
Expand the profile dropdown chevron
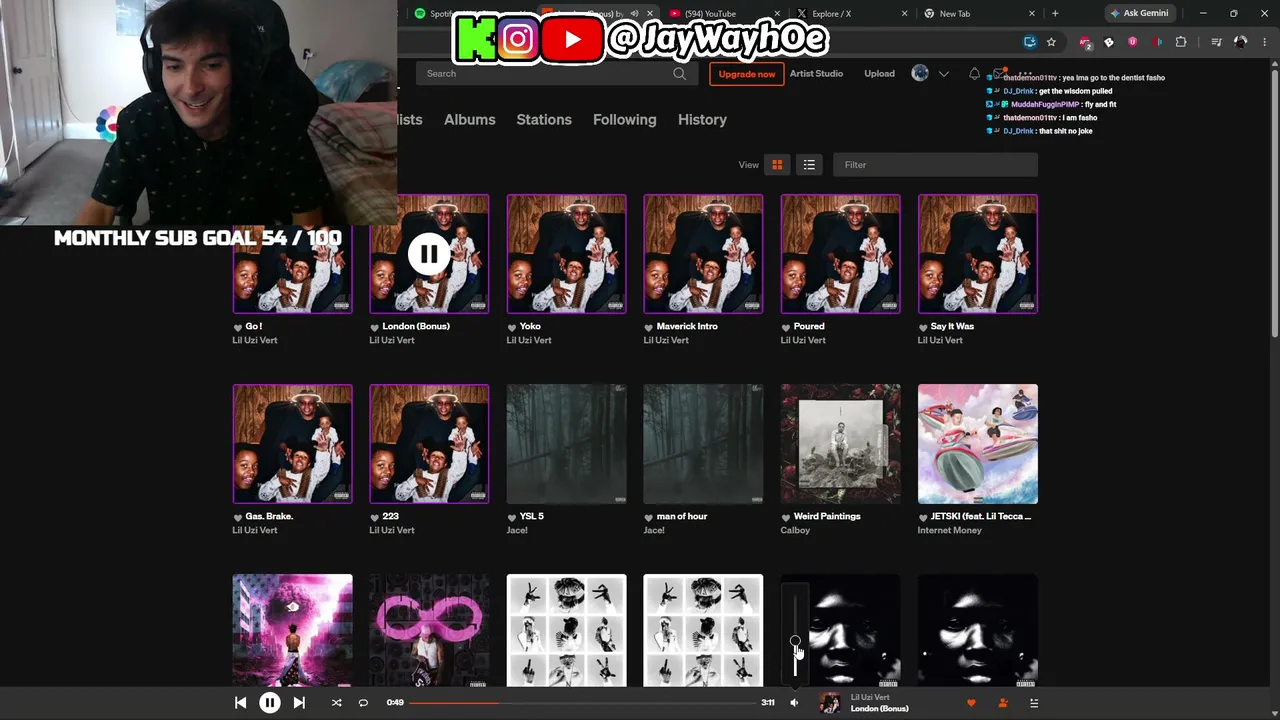[943, 74]
